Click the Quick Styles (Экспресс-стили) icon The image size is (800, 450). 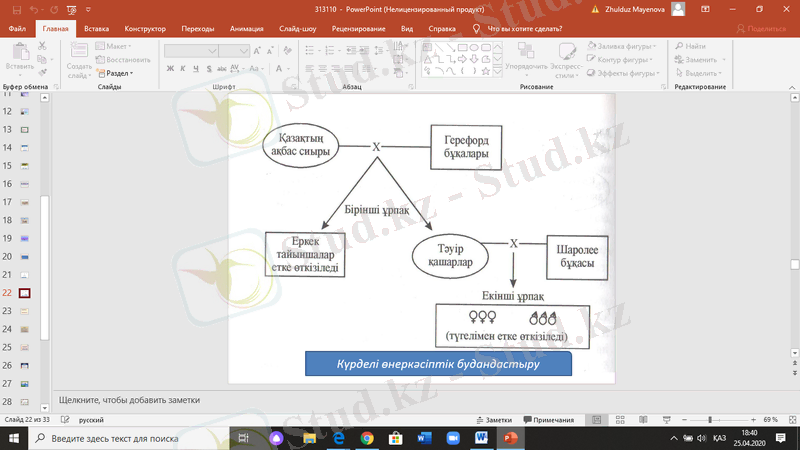click(x=566, y=51)
